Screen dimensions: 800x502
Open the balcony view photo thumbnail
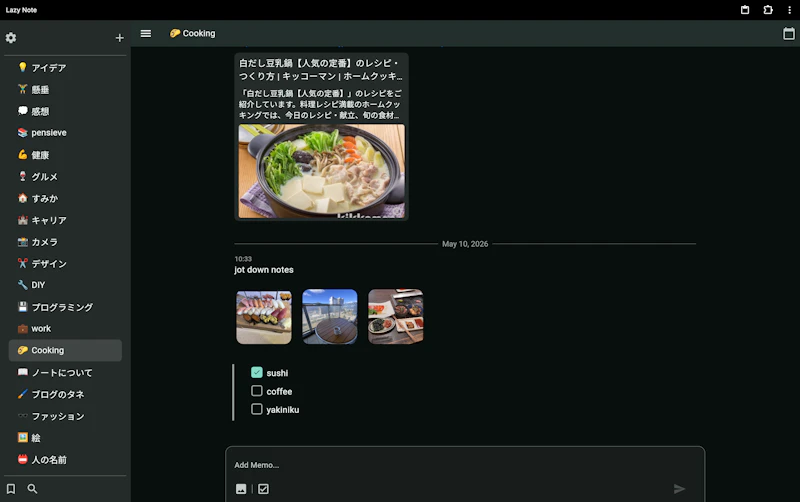point(330,317)
